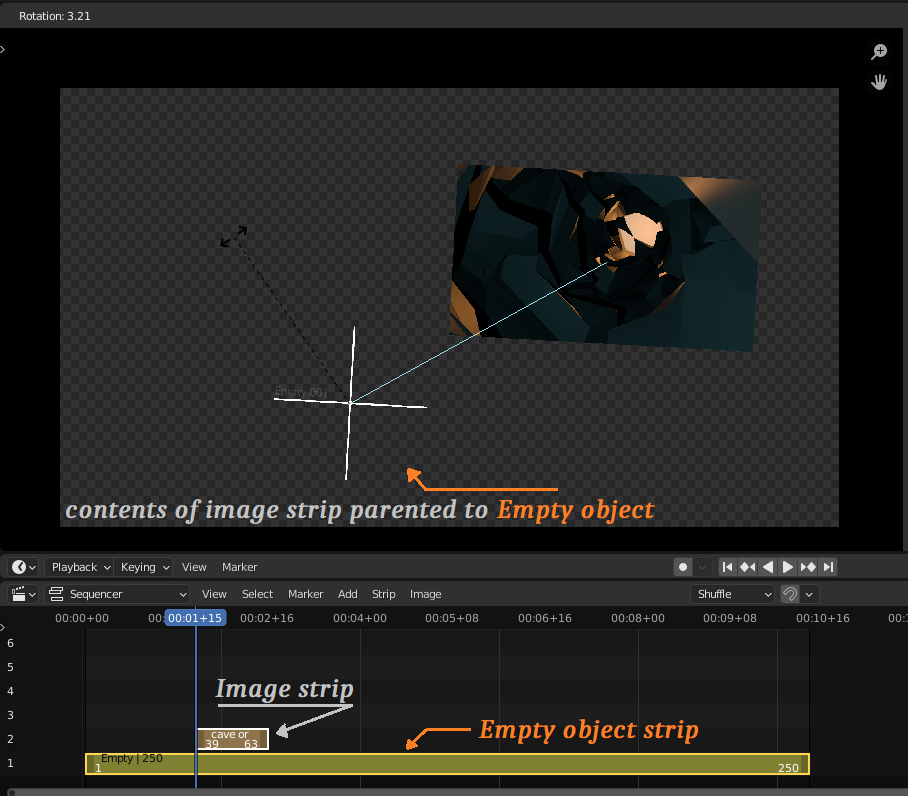This screenshot has width=908, height=796.
Task: Click the current frame indicator 00:01+15
Action: pos(195,618)
